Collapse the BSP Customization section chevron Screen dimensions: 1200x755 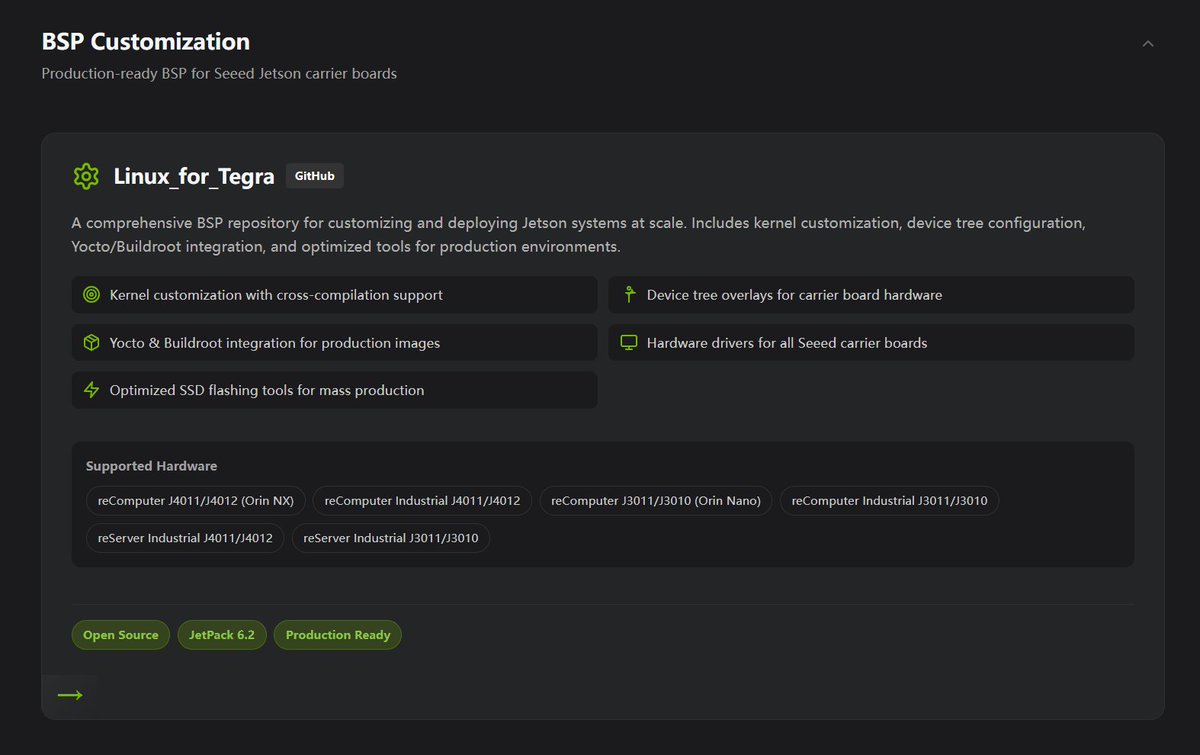1148,43
